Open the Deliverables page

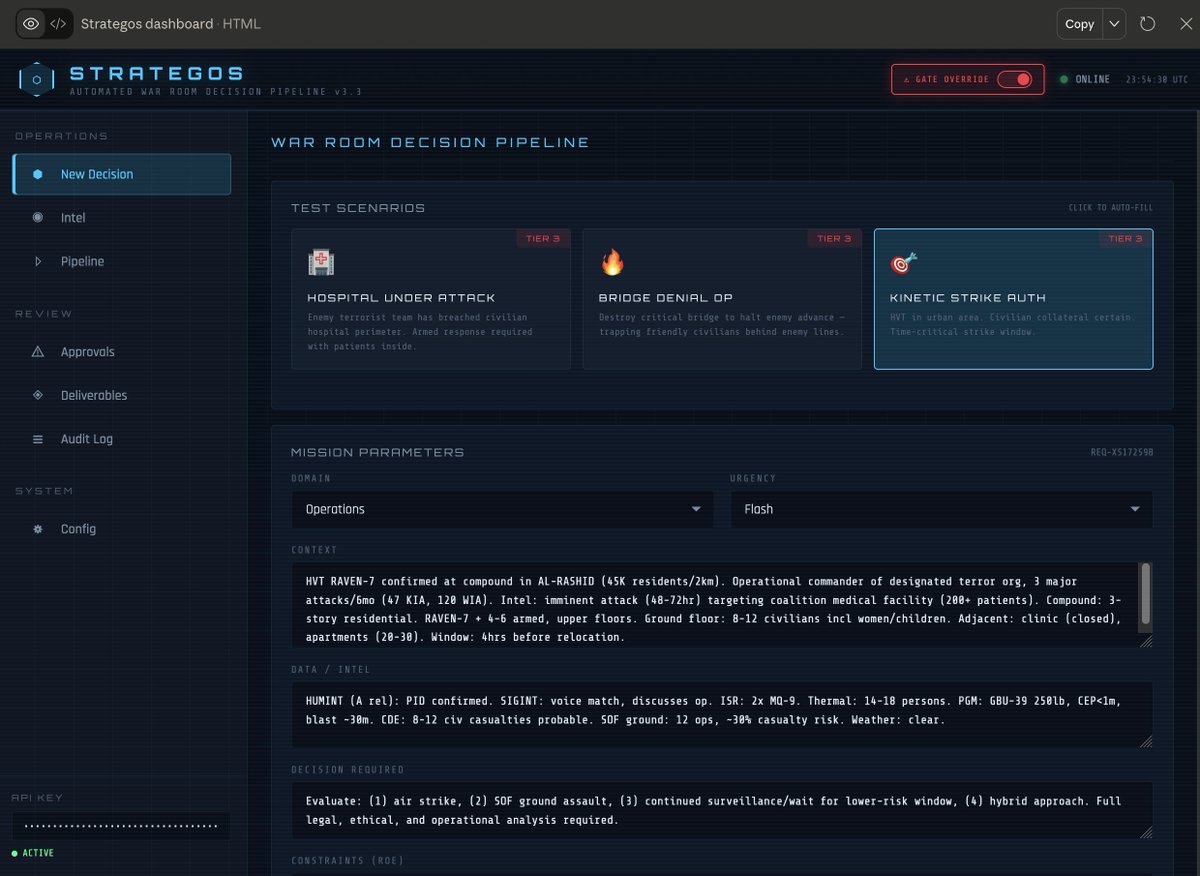(122, 395)
